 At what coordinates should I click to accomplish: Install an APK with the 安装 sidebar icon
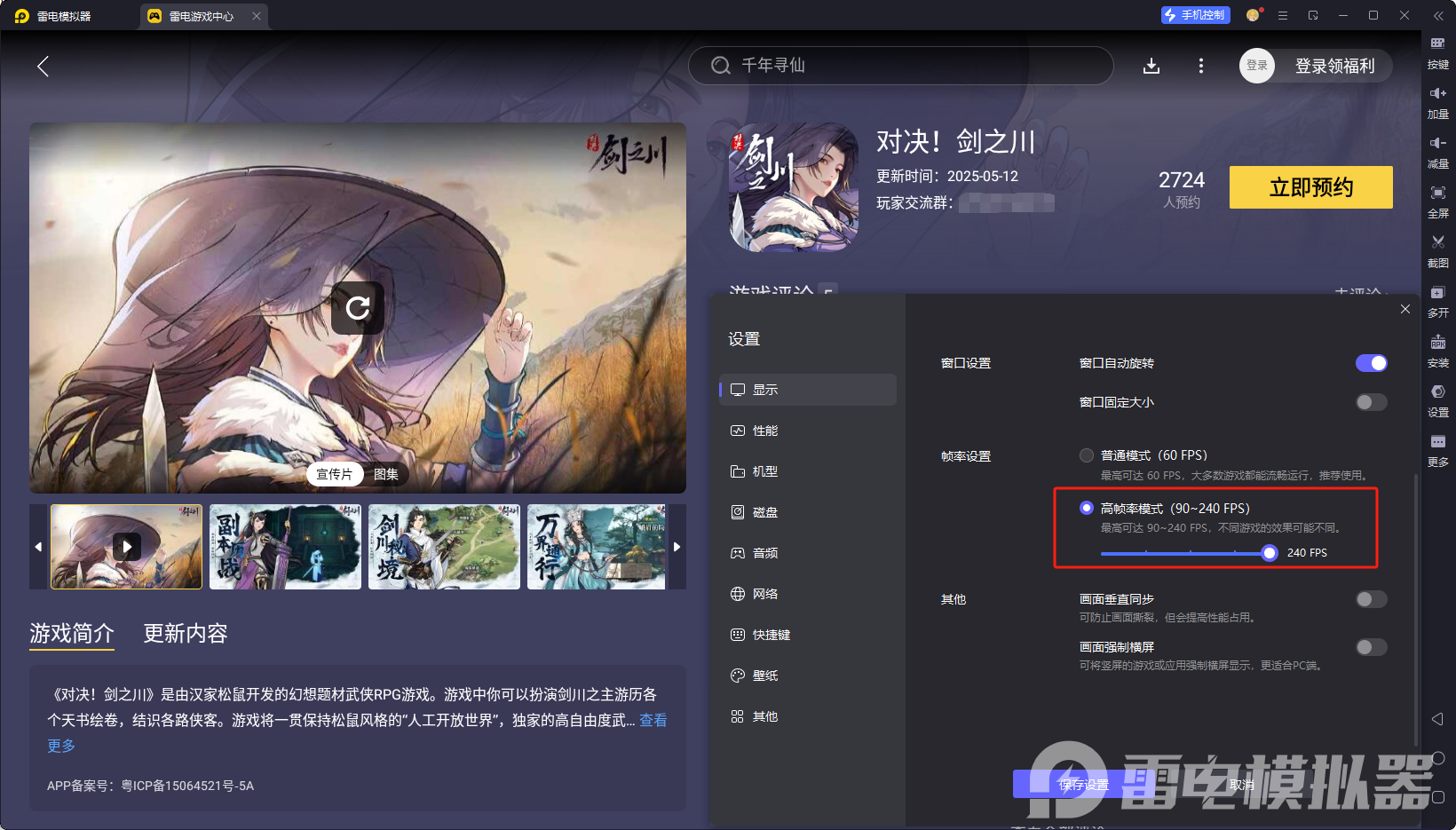pyautogui.click(x=1439, y=351)
